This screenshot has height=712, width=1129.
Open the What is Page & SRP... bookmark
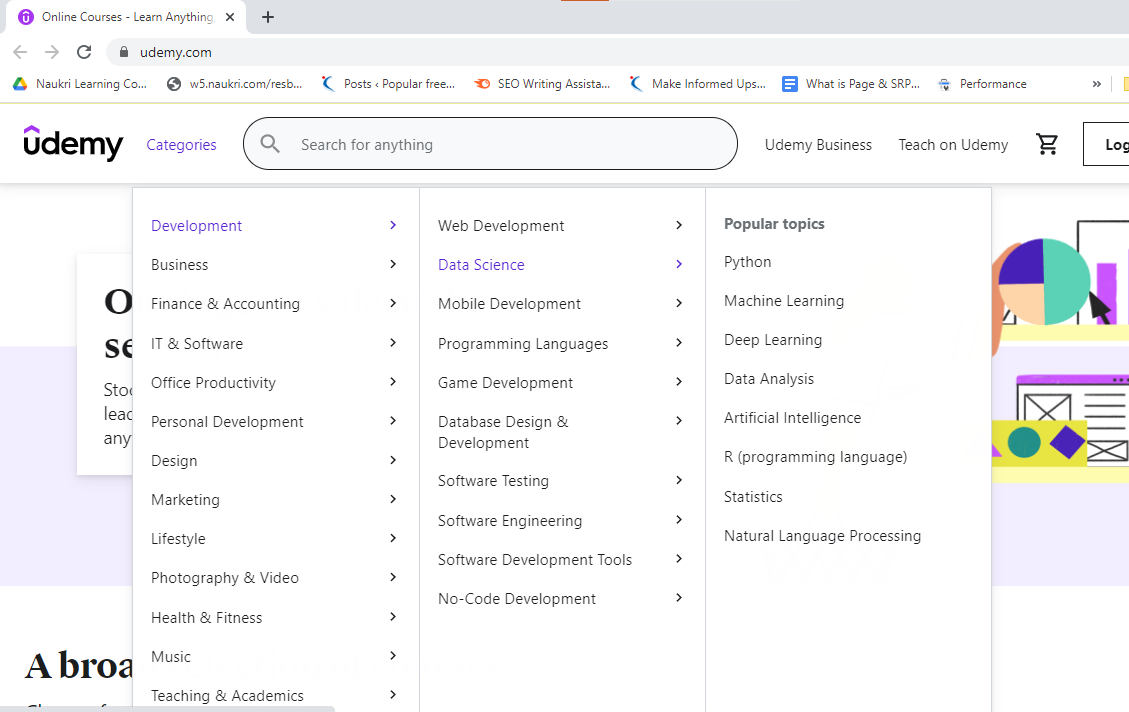[851, 84]
